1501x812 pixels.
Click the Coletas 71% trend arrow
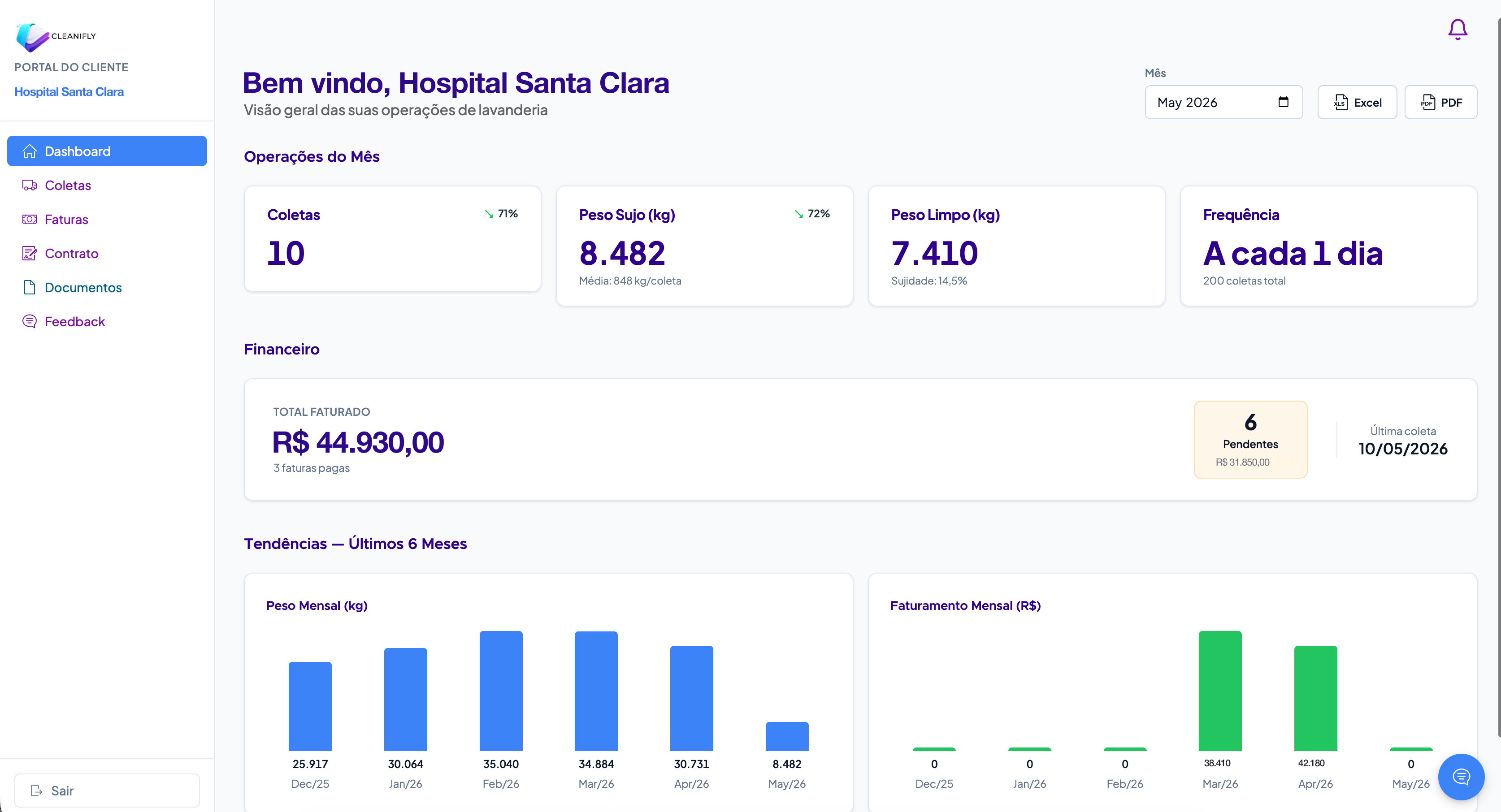(x=489, y=214)
